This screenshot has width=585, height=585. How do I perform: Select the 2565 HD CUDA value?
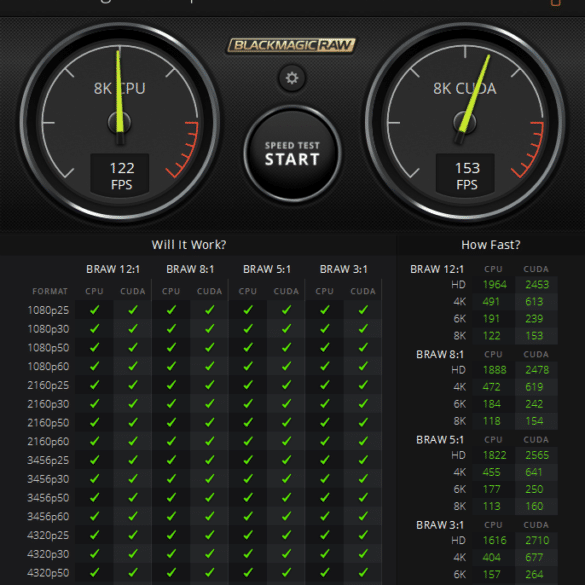537,455
